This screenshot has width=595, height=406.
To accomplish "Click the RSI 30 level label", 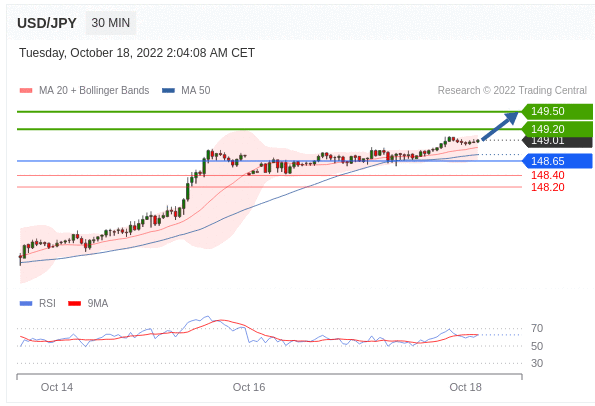I will click(x=537, y=363).
